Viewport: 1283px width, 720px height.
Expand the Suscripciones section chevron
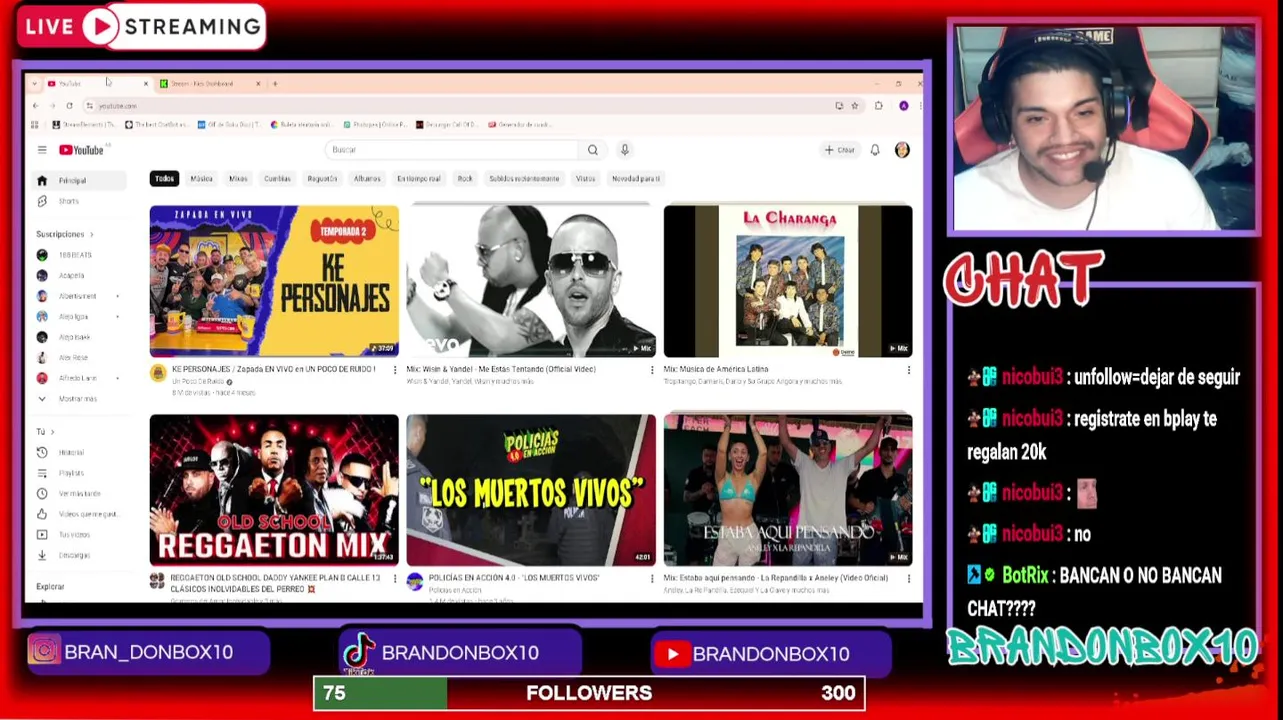coord(91,235)
